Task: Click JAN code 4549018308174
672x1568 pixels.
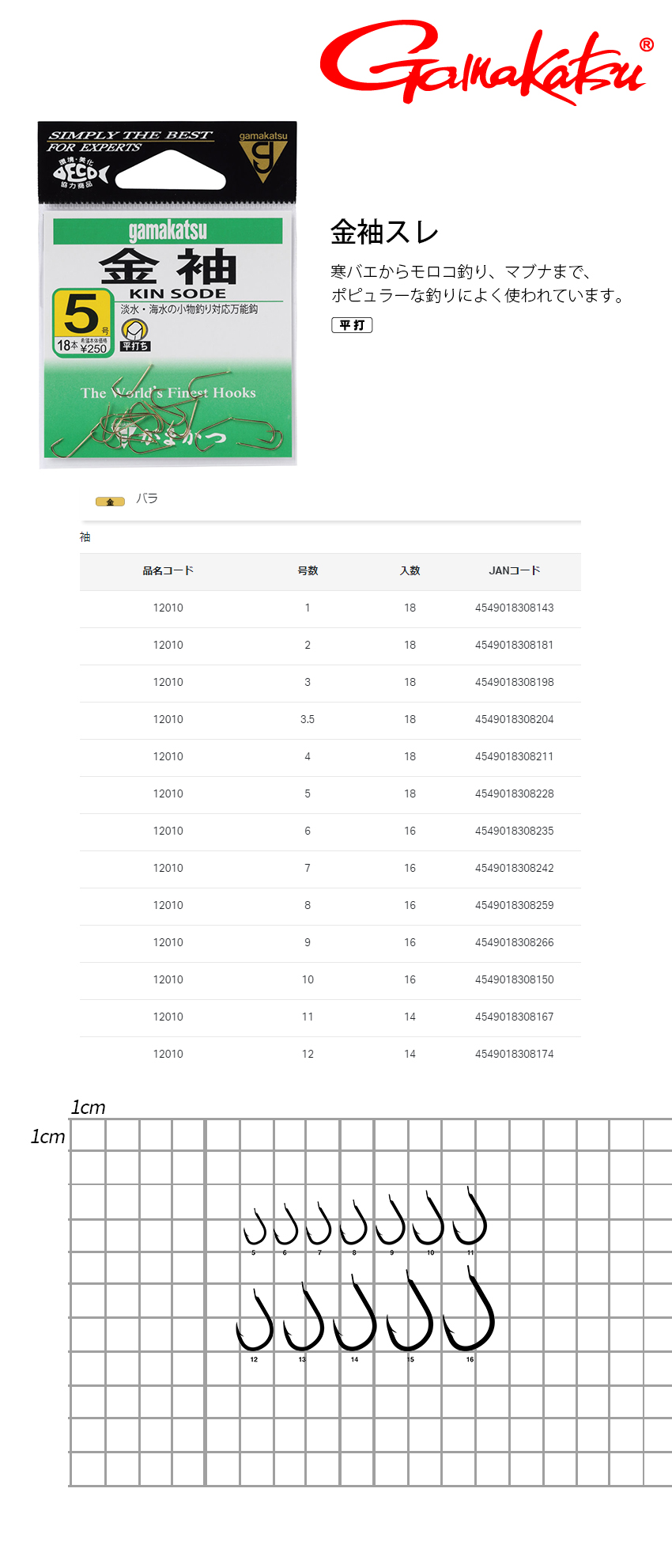Action: tap(515, 1054)
